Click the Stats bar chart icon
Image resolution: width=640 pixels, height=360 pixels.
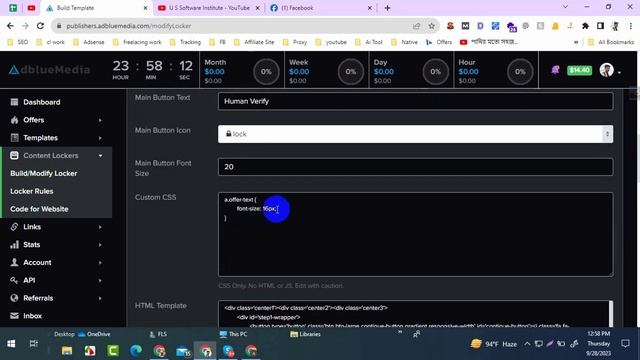click(14, 244)
